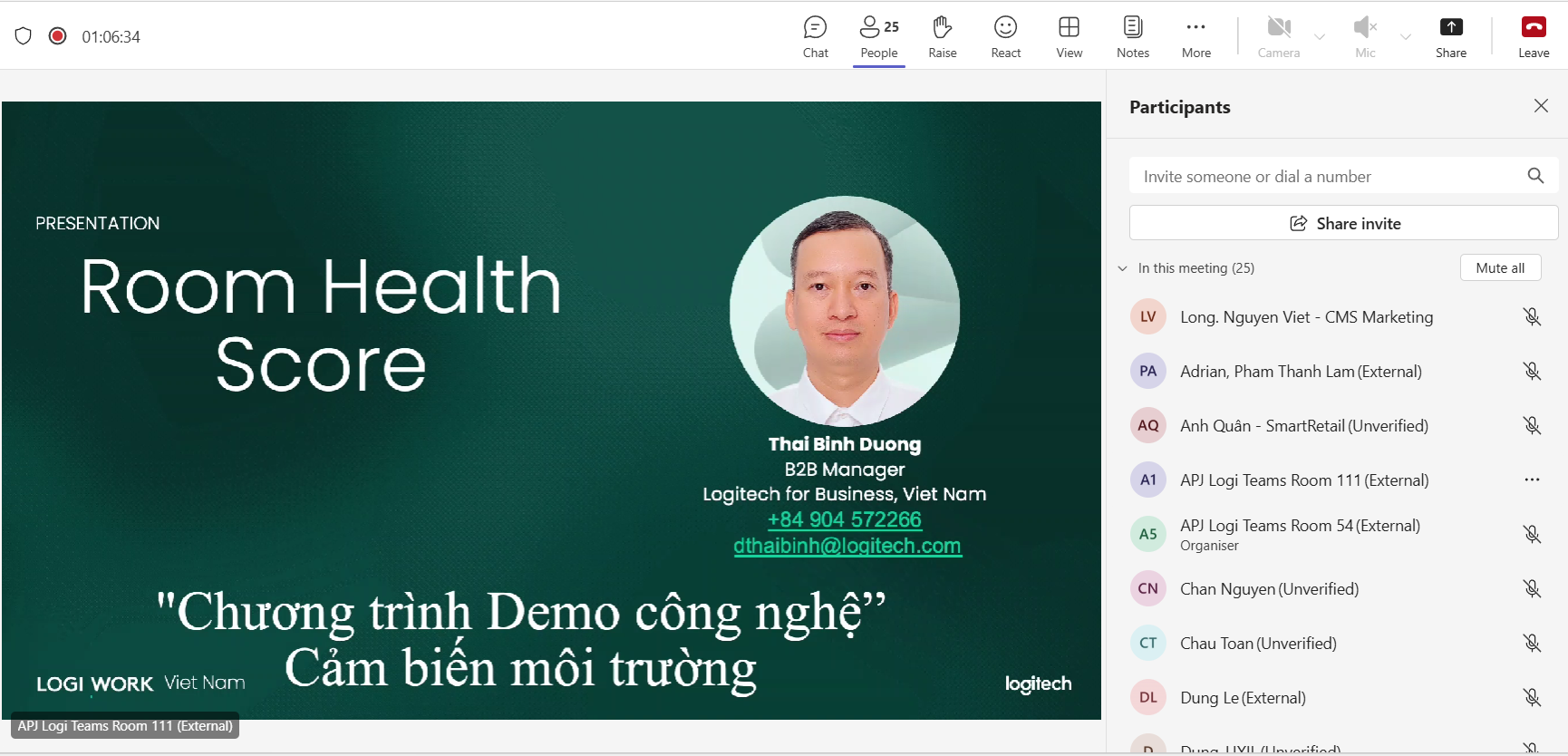The width and height of the screenshot is (1568, 756).
Task: Open the React emoji menu
Action: click(x=1005, y=36)
